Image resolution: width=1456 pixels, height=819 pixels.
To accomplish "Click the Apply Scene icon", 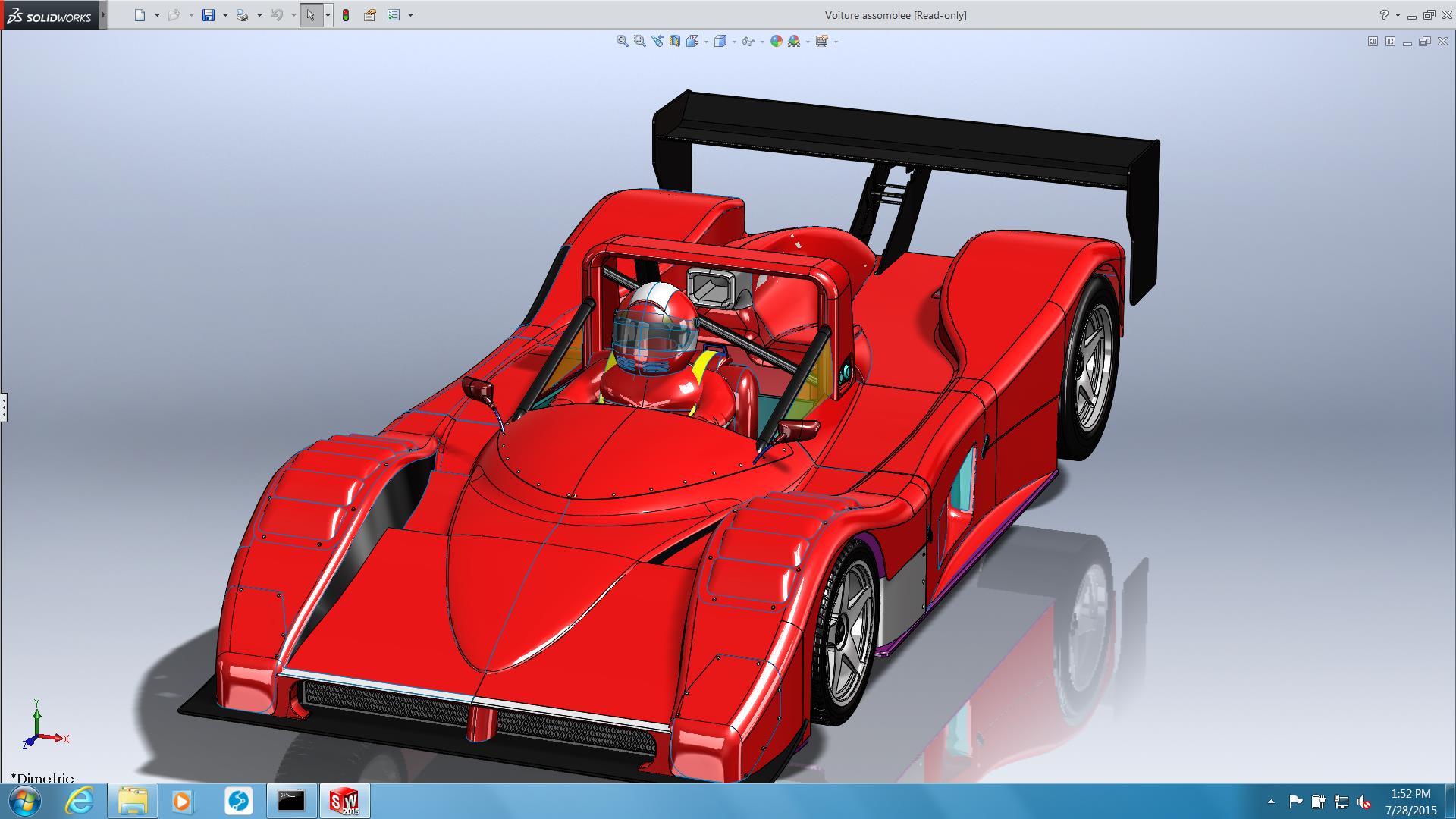I will tap(794, 42).
